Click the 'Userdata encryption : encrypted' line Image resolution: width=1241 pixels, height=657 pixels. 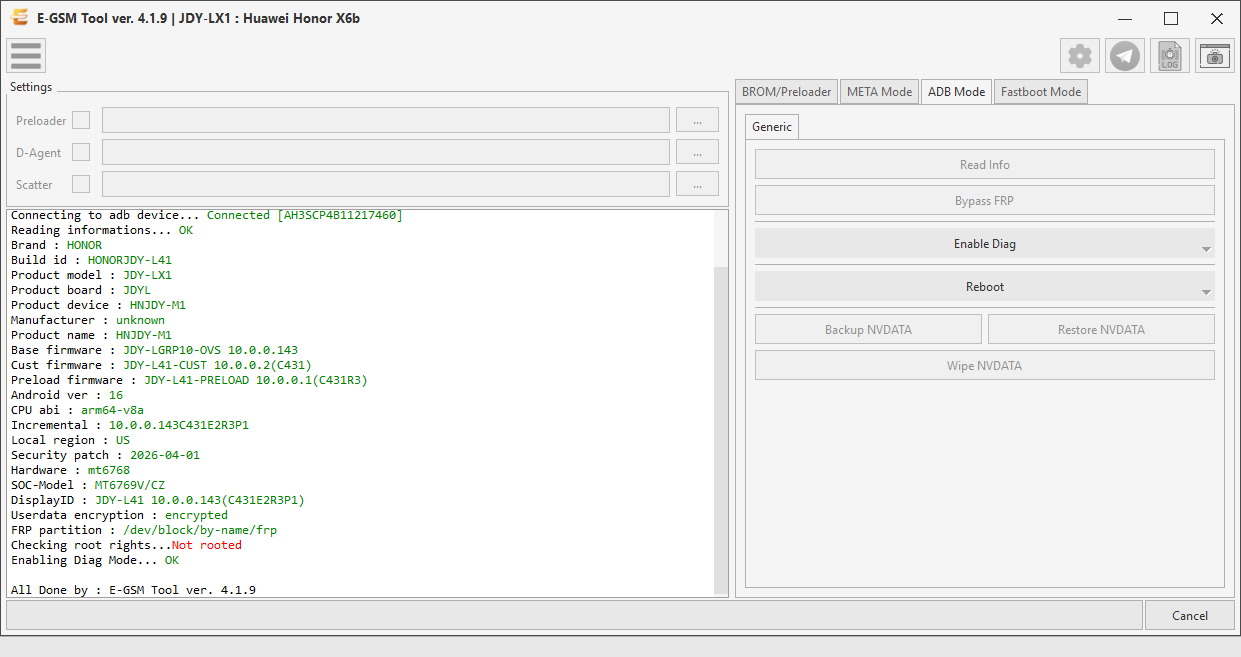click(120, 515)
